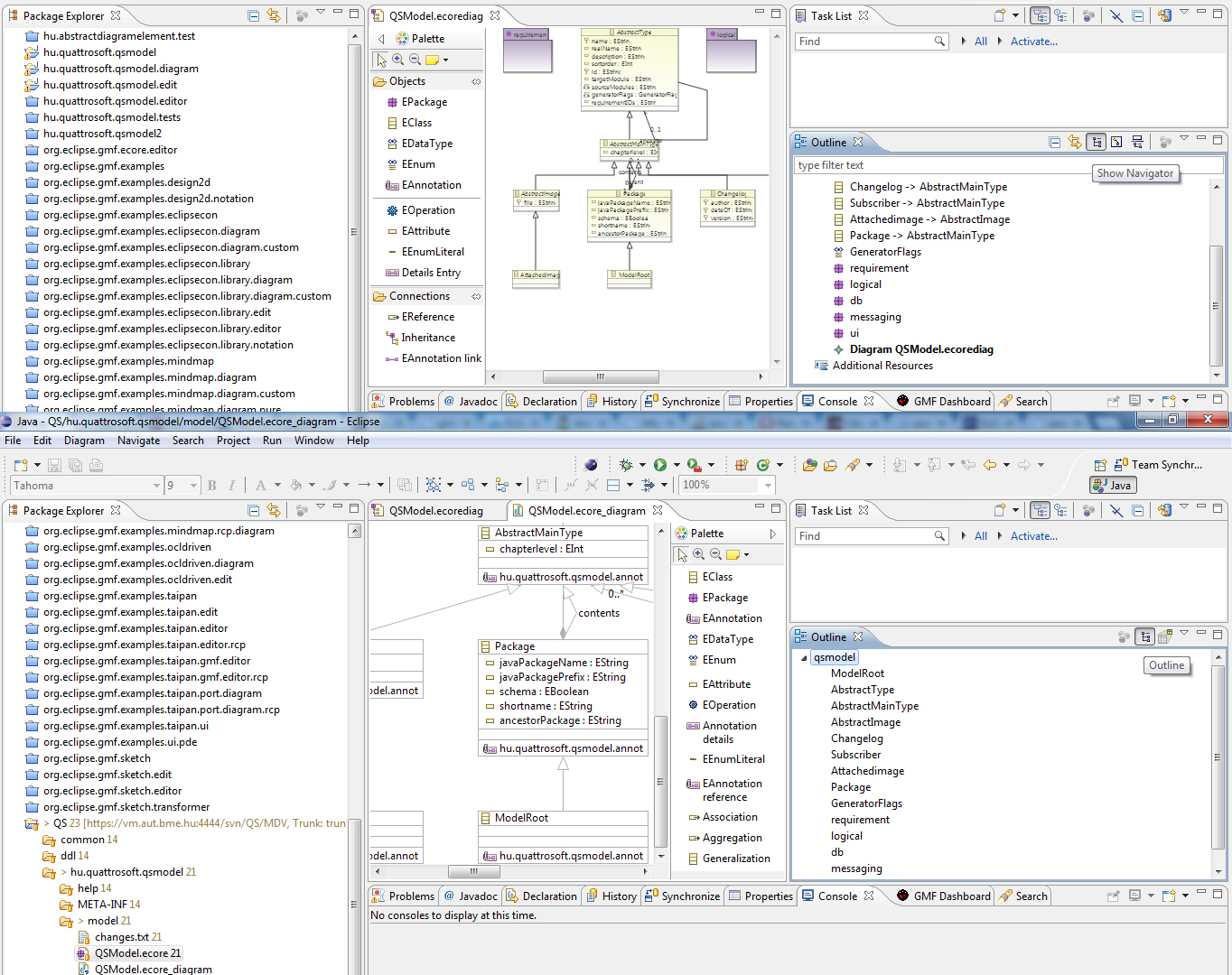Click the New Java Package icon
This screenshot has height=975, width=1232.
[x=742, y=465]
